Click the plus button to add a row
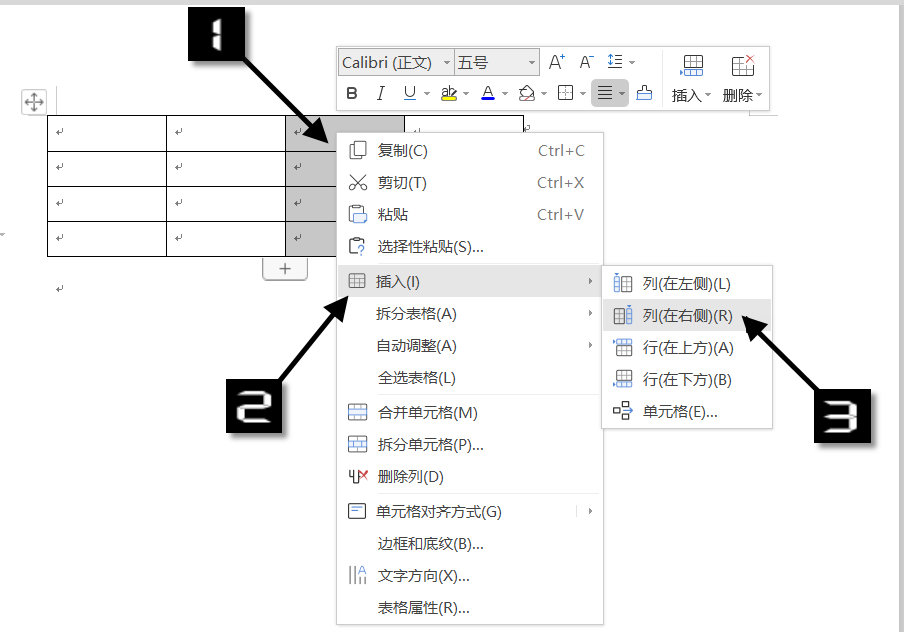Image resolution: width=904 pixels, height=632 pixels. [x=285, y=269]
